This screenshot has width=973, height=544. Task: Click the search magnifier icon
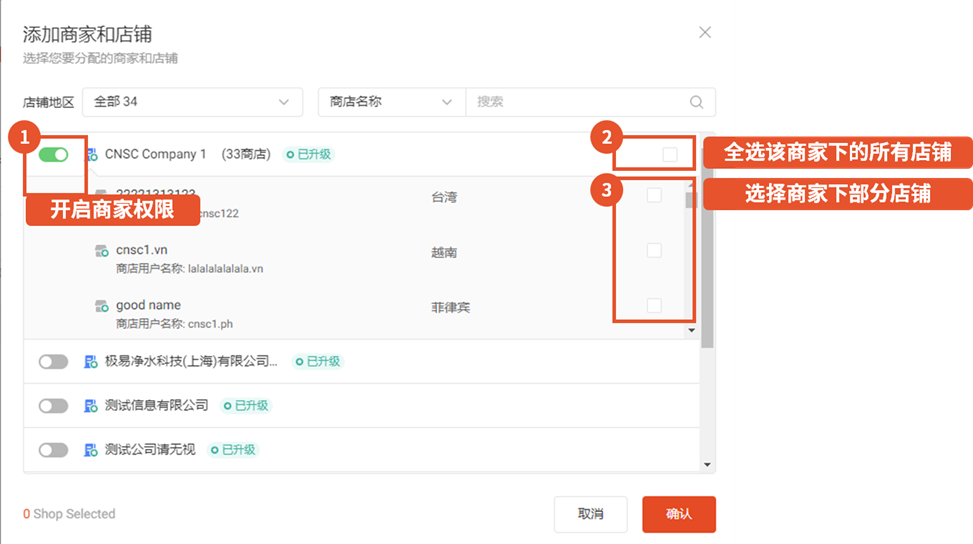coord(696,102)
